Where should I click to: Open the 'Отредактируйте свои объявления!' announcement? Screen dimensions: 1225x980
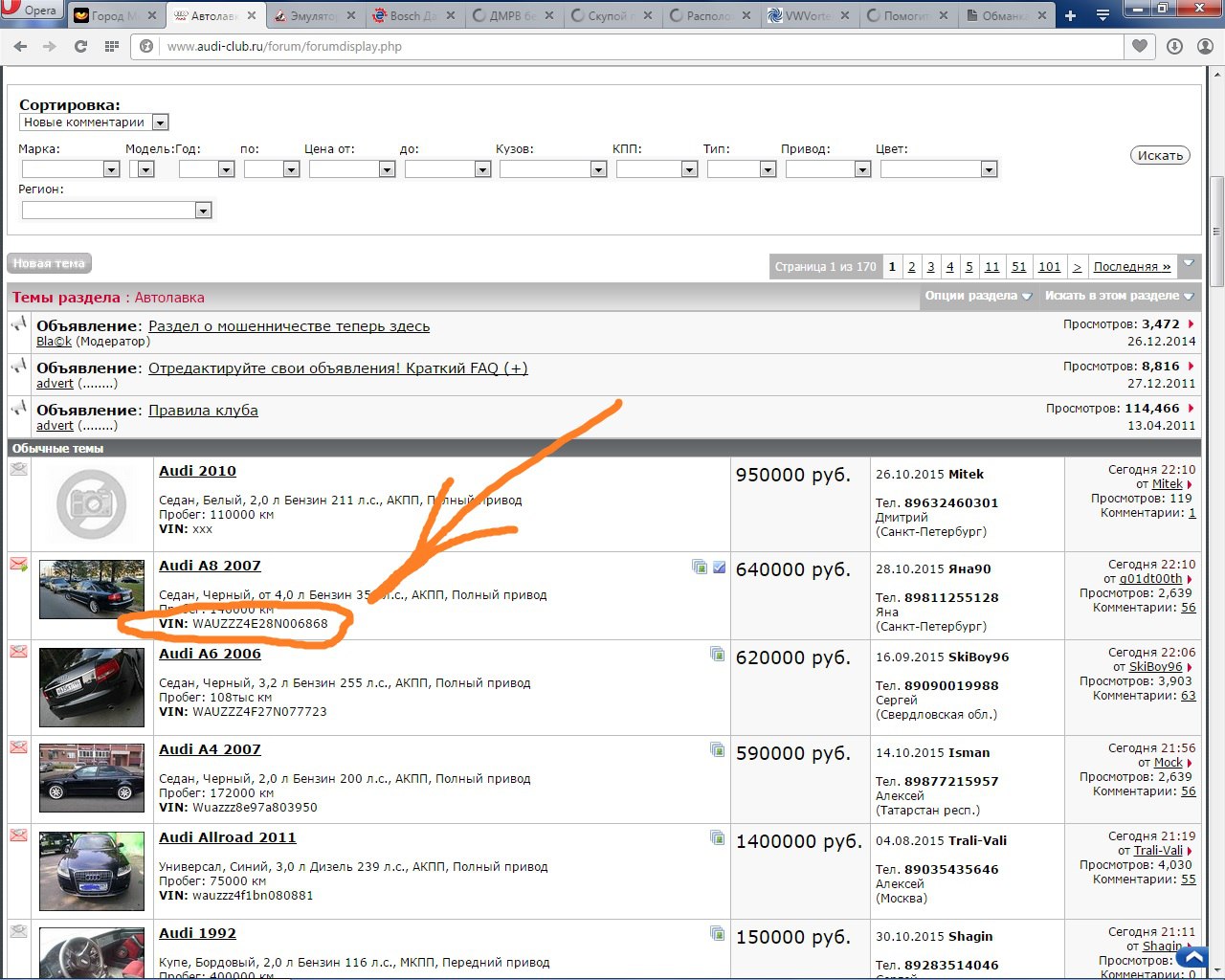[338, 368]
